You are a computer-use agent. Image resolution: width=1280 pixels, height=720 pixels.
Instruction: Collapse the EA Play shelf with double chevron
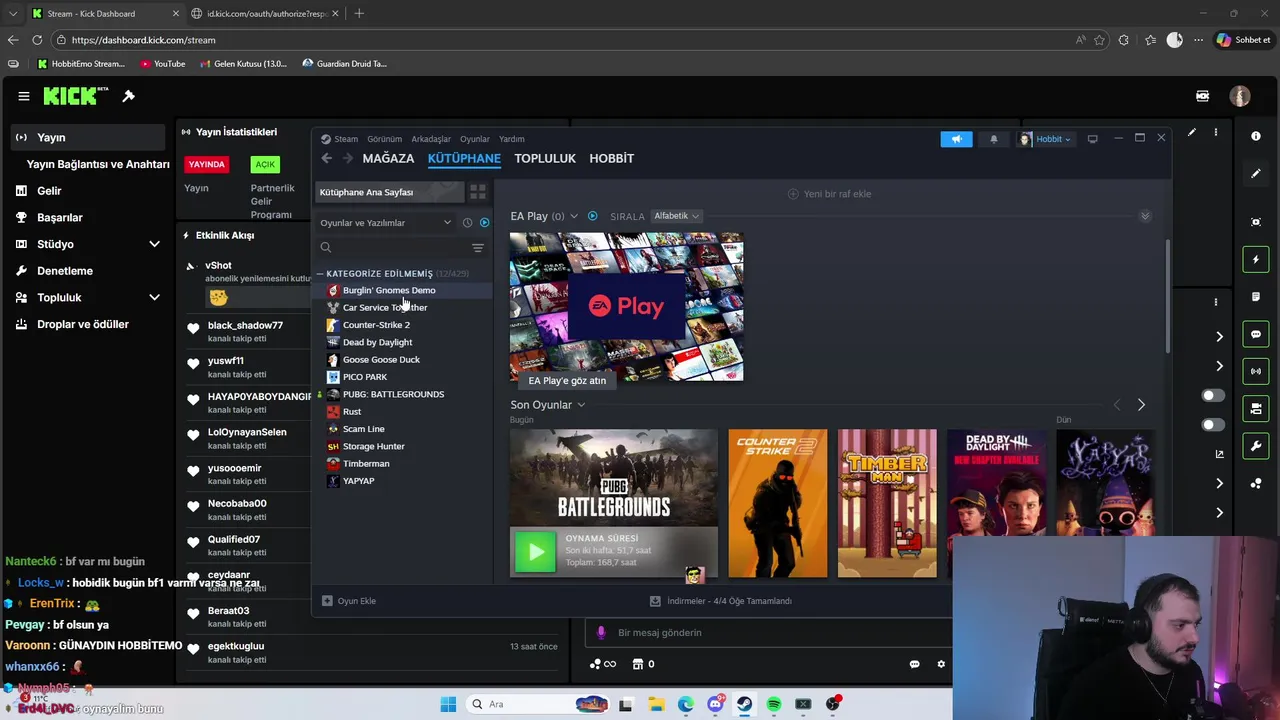1145,216
